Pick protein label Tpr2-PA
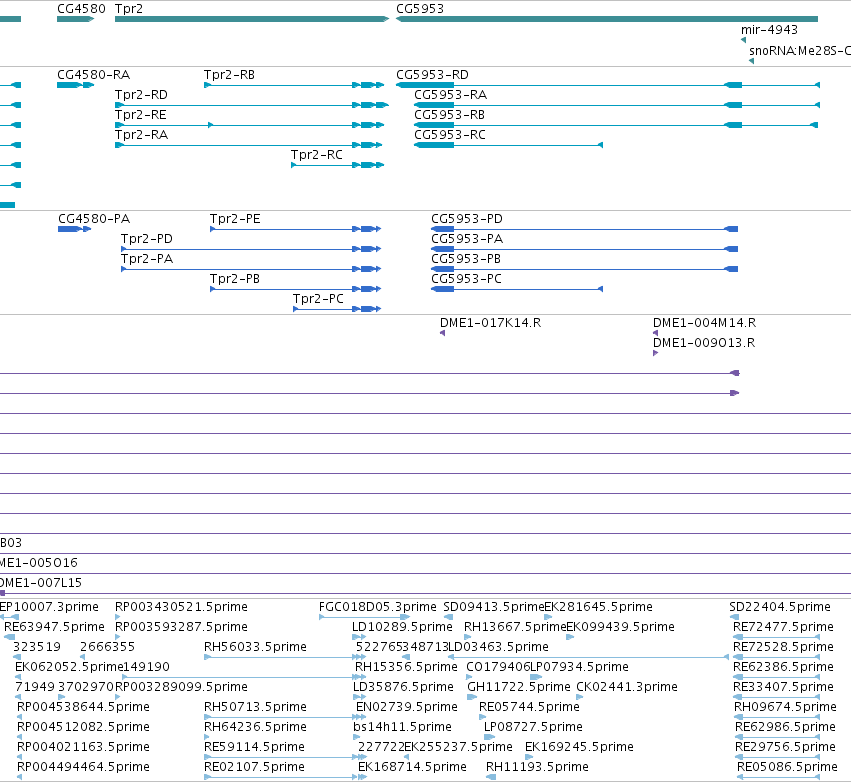The image size is (851, 782). tap(147, 259)
